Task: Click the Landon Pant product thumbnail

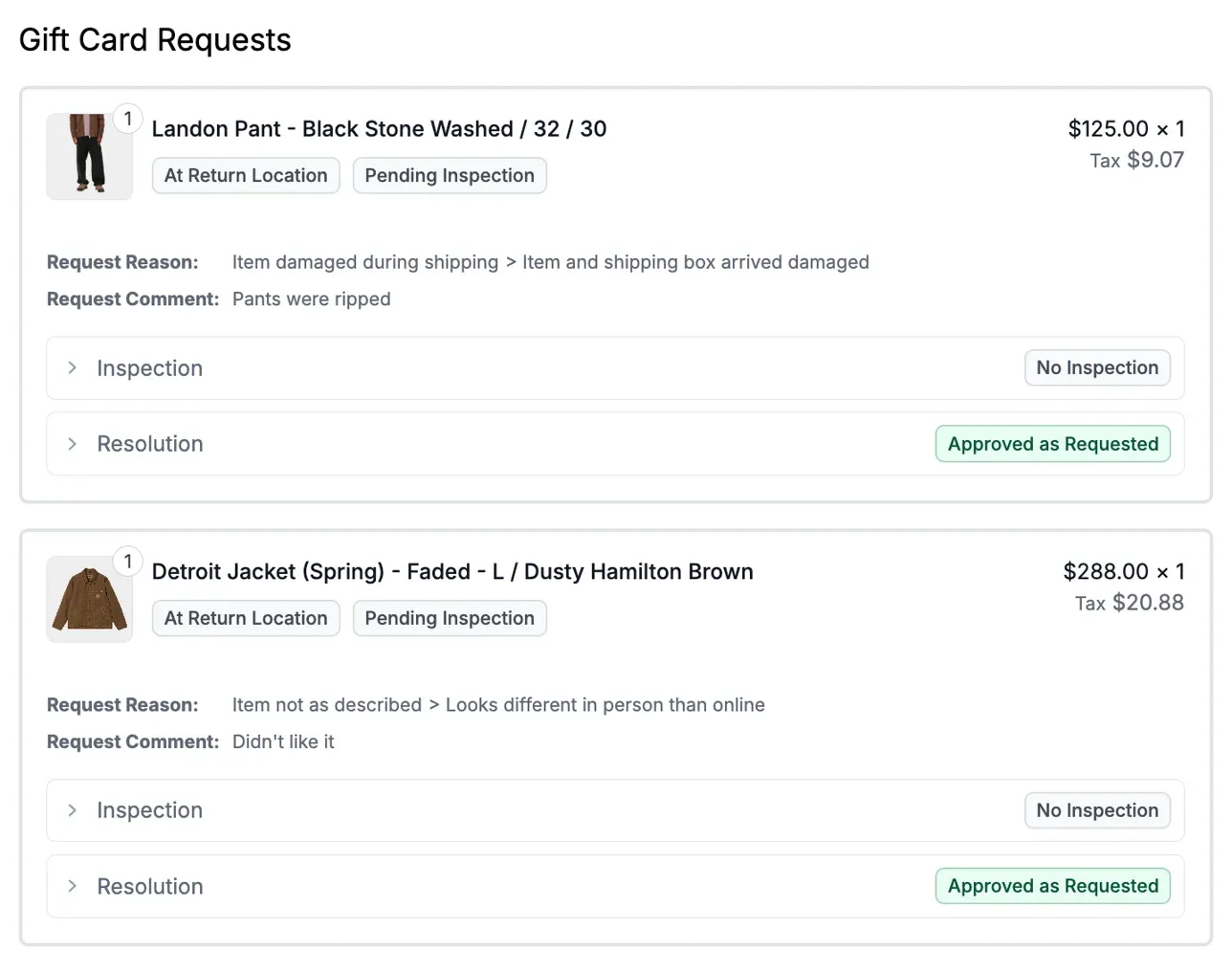Action: pos(89,156)
